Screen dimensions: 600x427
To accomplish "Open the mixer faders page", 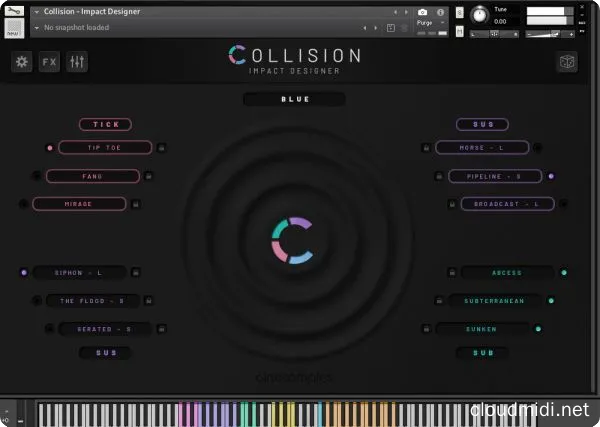I will pyautogui.click(x=77, y=62).
